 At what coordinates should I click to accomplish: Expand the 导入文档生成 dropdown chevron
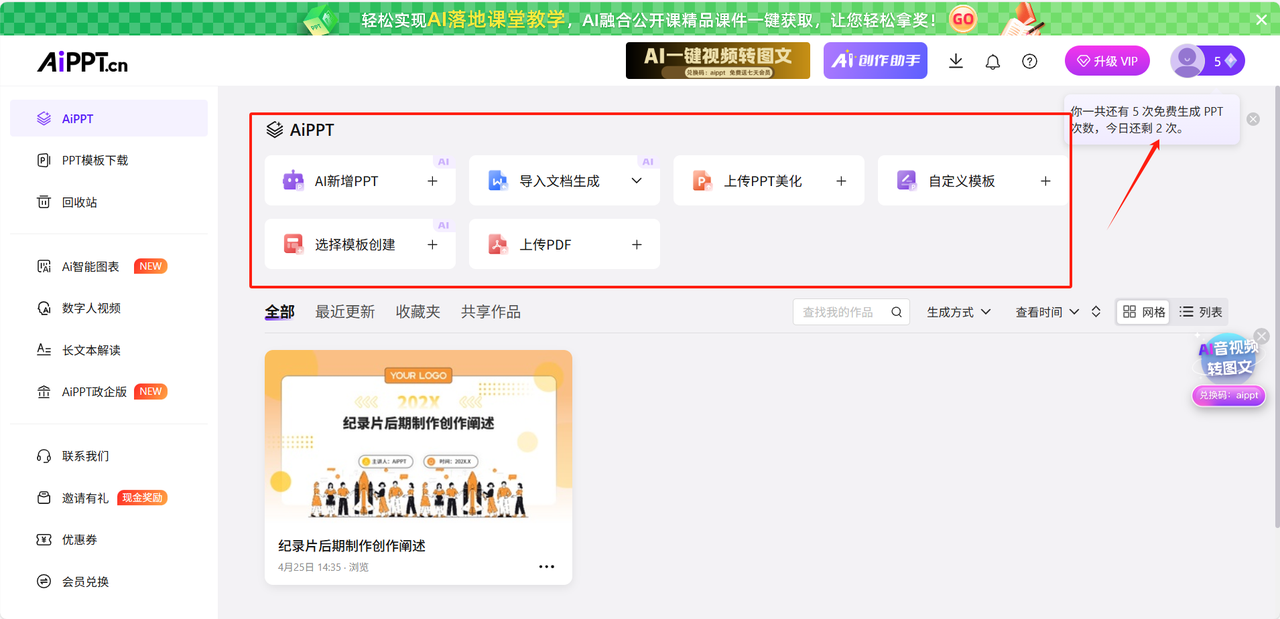click(x=636, y=181)
